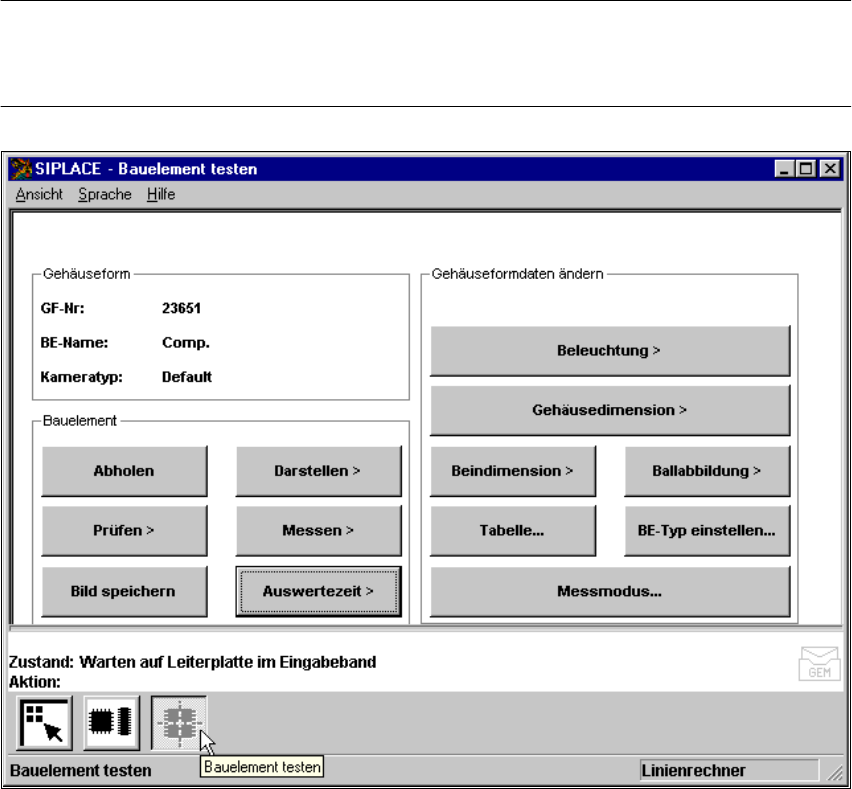
Task: Expand the Beleuchtung options
Action: [609, 351]
